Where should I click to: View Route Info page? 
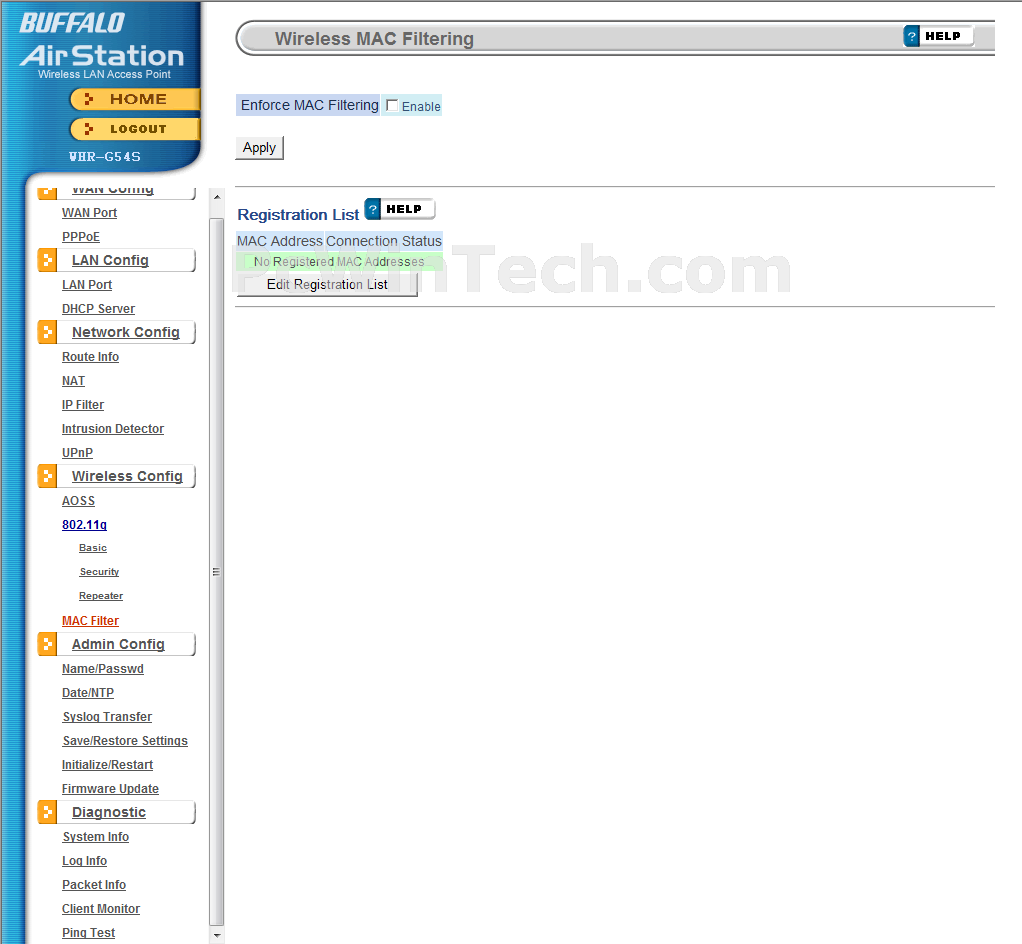[91, 357]
